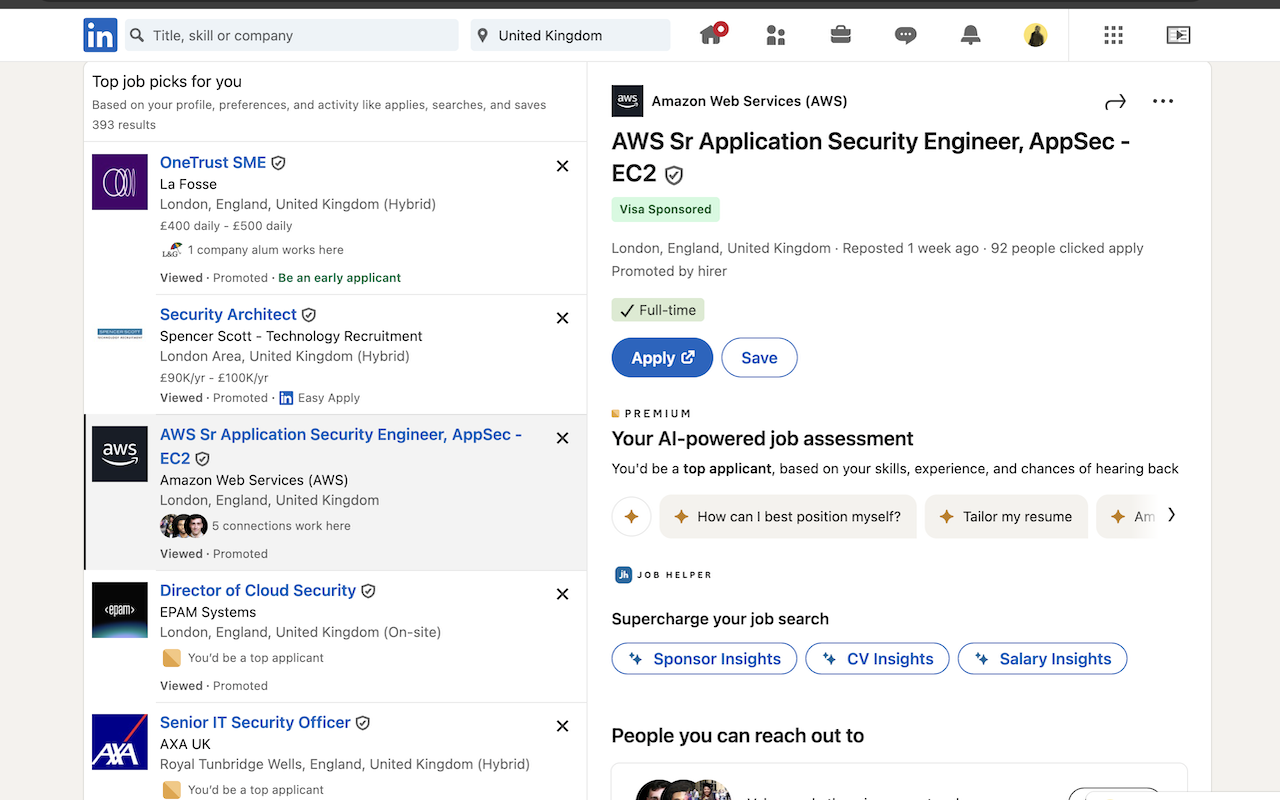Open the LinkedIn home logo
The image size is (1280, 800).
[x=100, y=35]
